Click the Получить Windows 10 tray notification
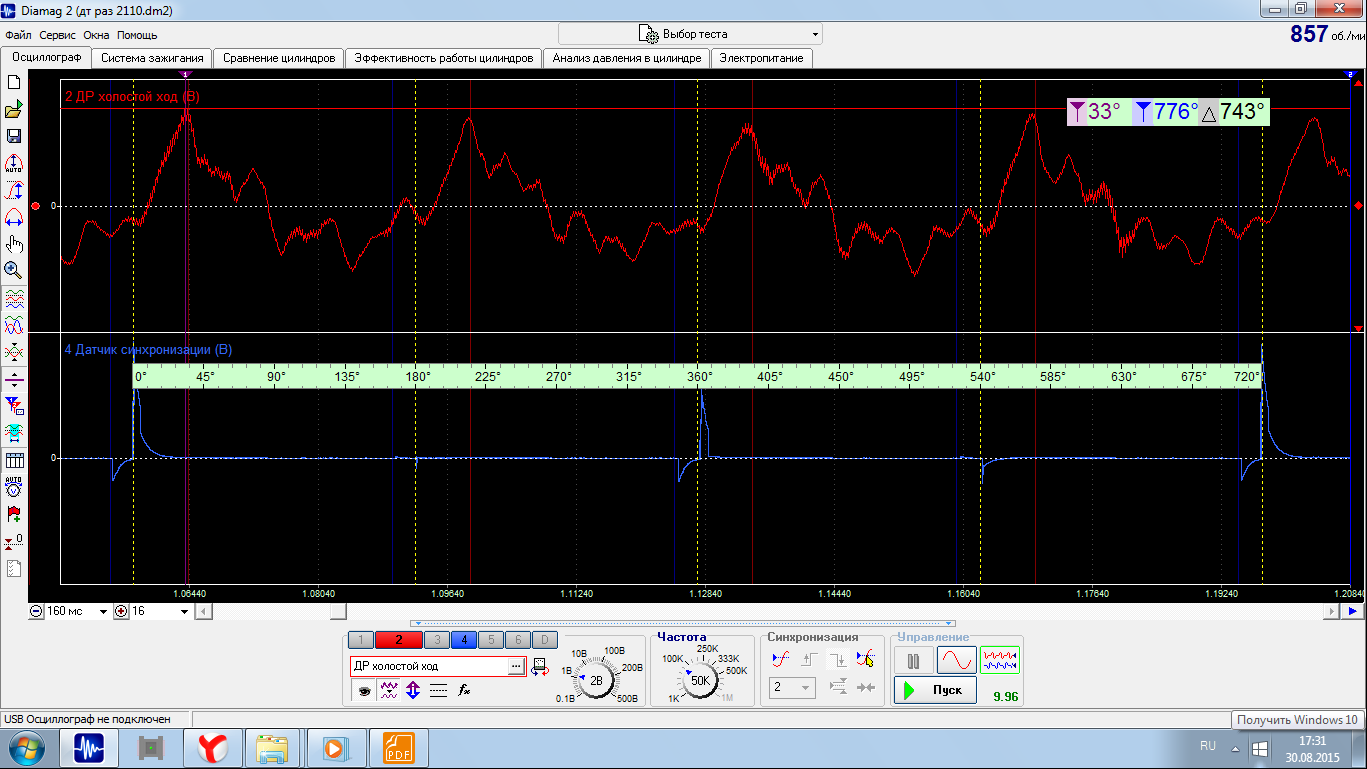 (1297, 720)
